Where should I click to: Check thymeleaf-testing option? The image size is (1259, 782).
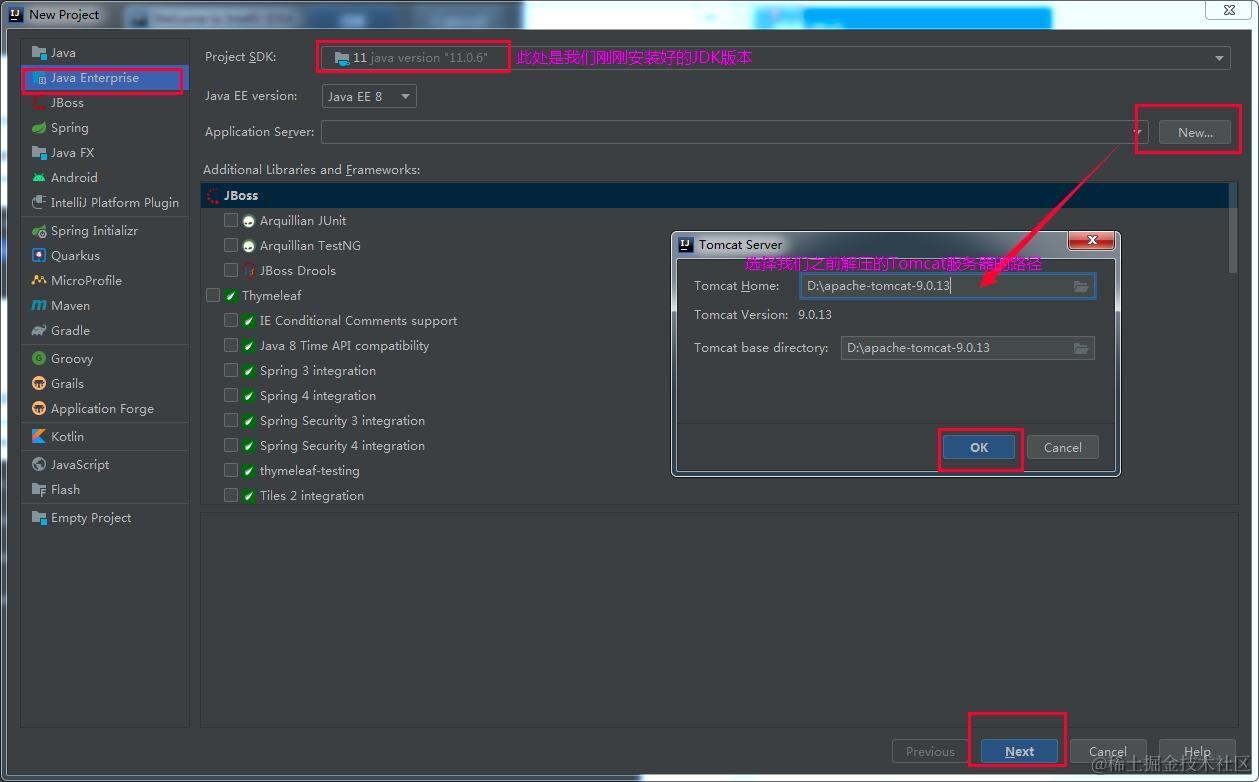coord(231,470)
